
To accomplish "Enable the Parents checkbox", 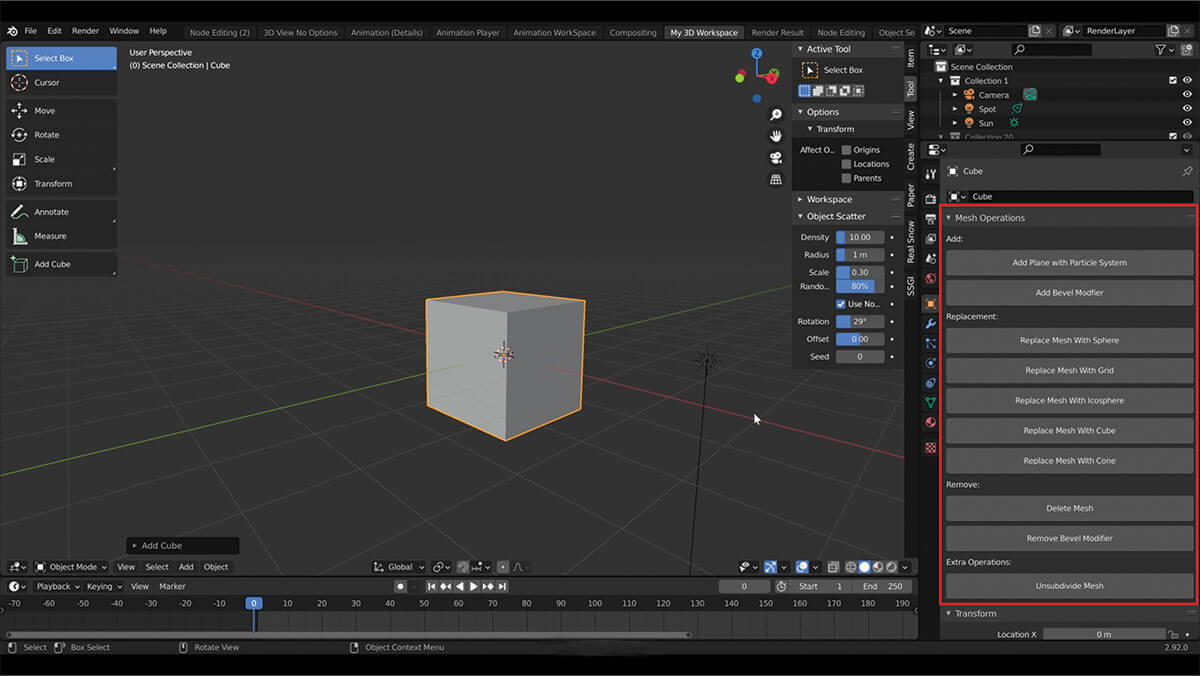I will point(846,178).
